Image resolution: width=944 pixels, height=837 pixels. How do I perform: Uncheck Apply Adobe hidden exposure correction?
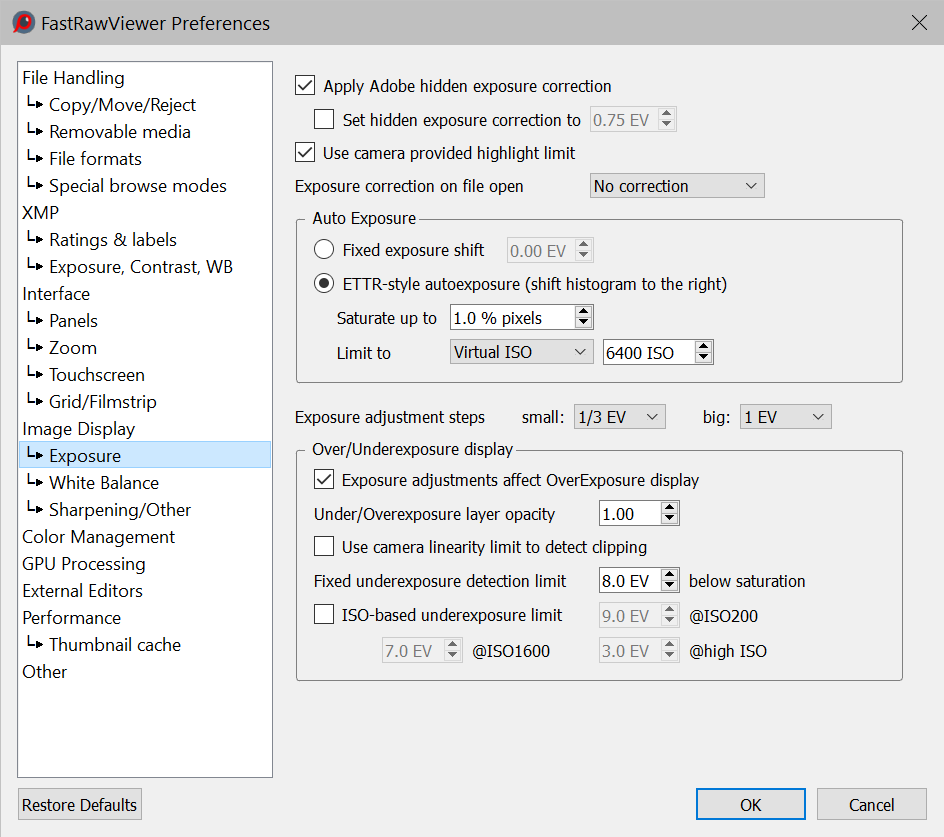(x=306, y=86)
